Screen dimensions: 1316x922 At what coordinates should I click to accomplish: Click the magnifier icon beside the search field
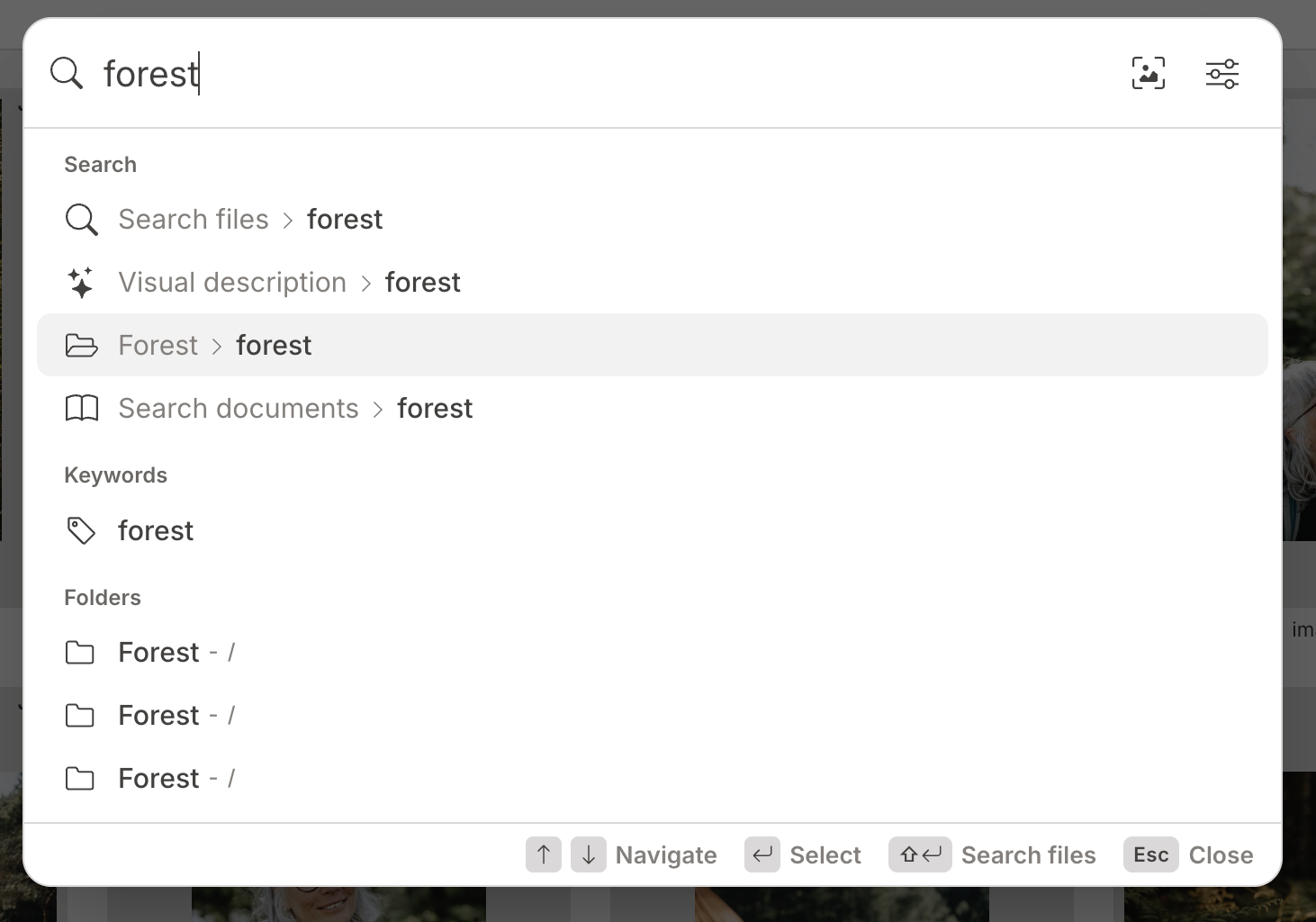tap(66, 73)
